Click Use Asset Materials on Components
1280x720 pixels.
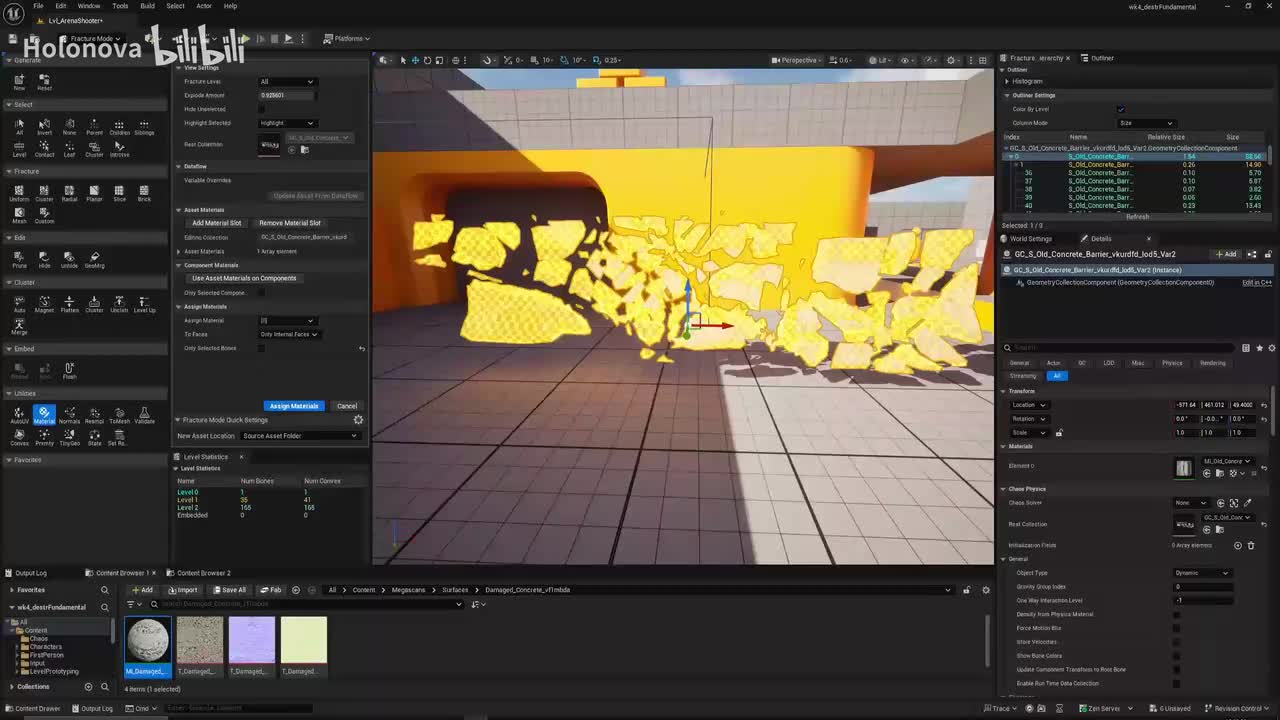[244, 278]
